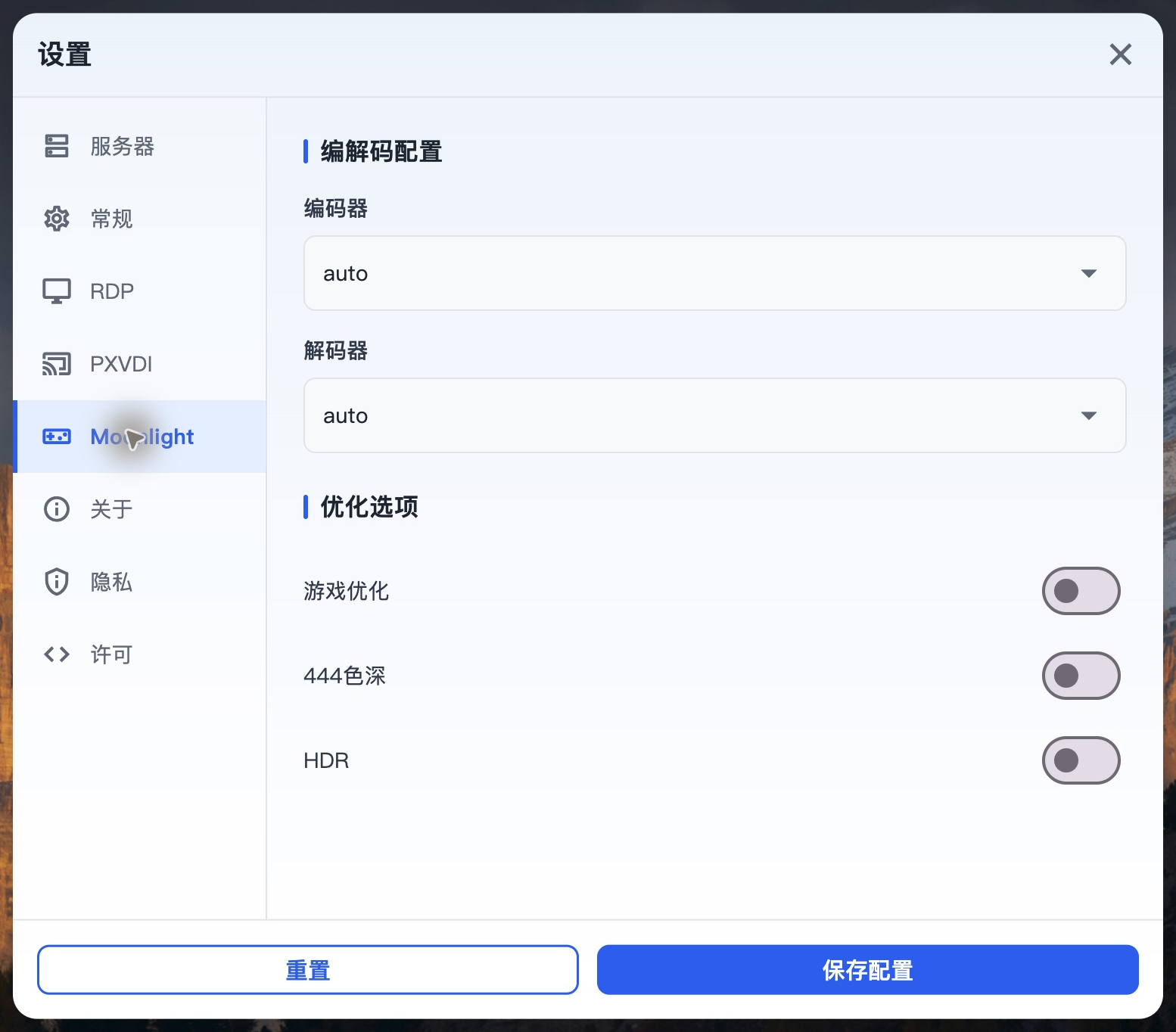Open the 关于 page
This screenshot has height=1032, width=1176.
click(x=140, y=509)
